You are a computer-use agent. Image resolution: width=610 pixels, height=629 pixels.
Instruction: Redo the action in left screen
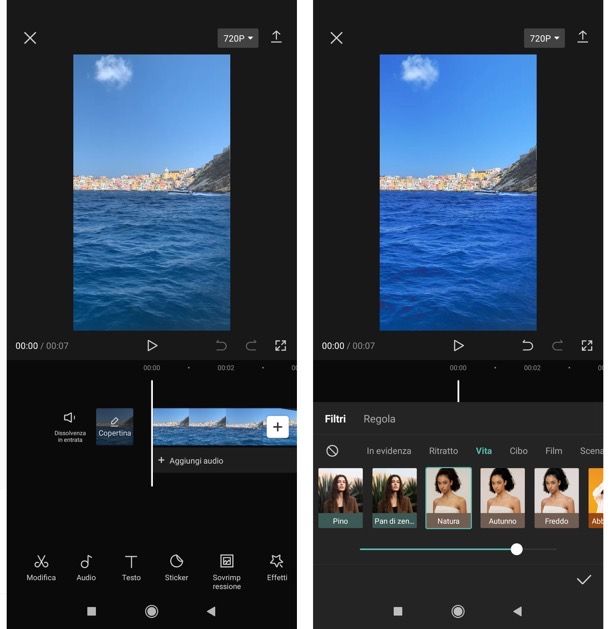tap(251, 345)
